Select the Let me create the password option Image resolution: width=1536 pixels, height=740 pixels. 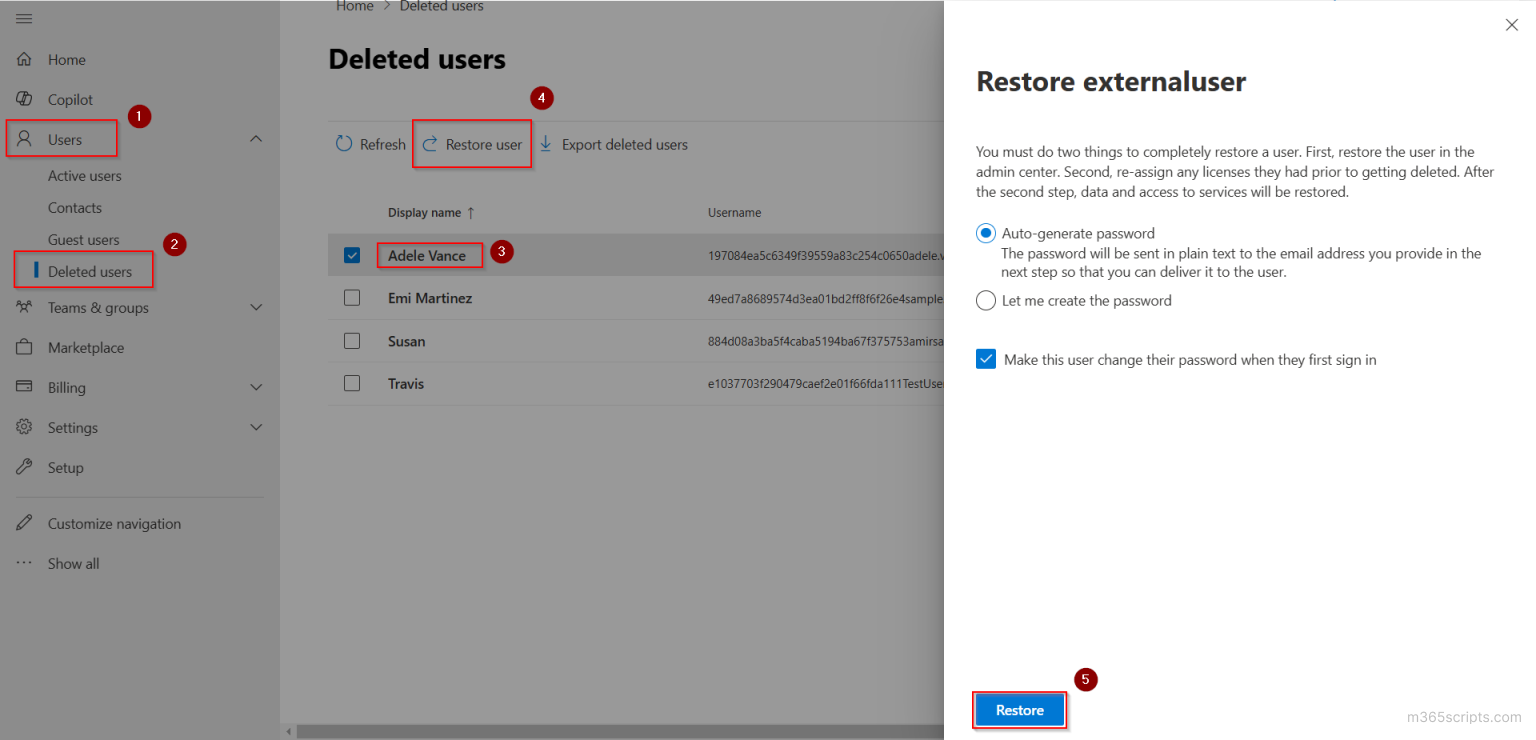[986, 300]
